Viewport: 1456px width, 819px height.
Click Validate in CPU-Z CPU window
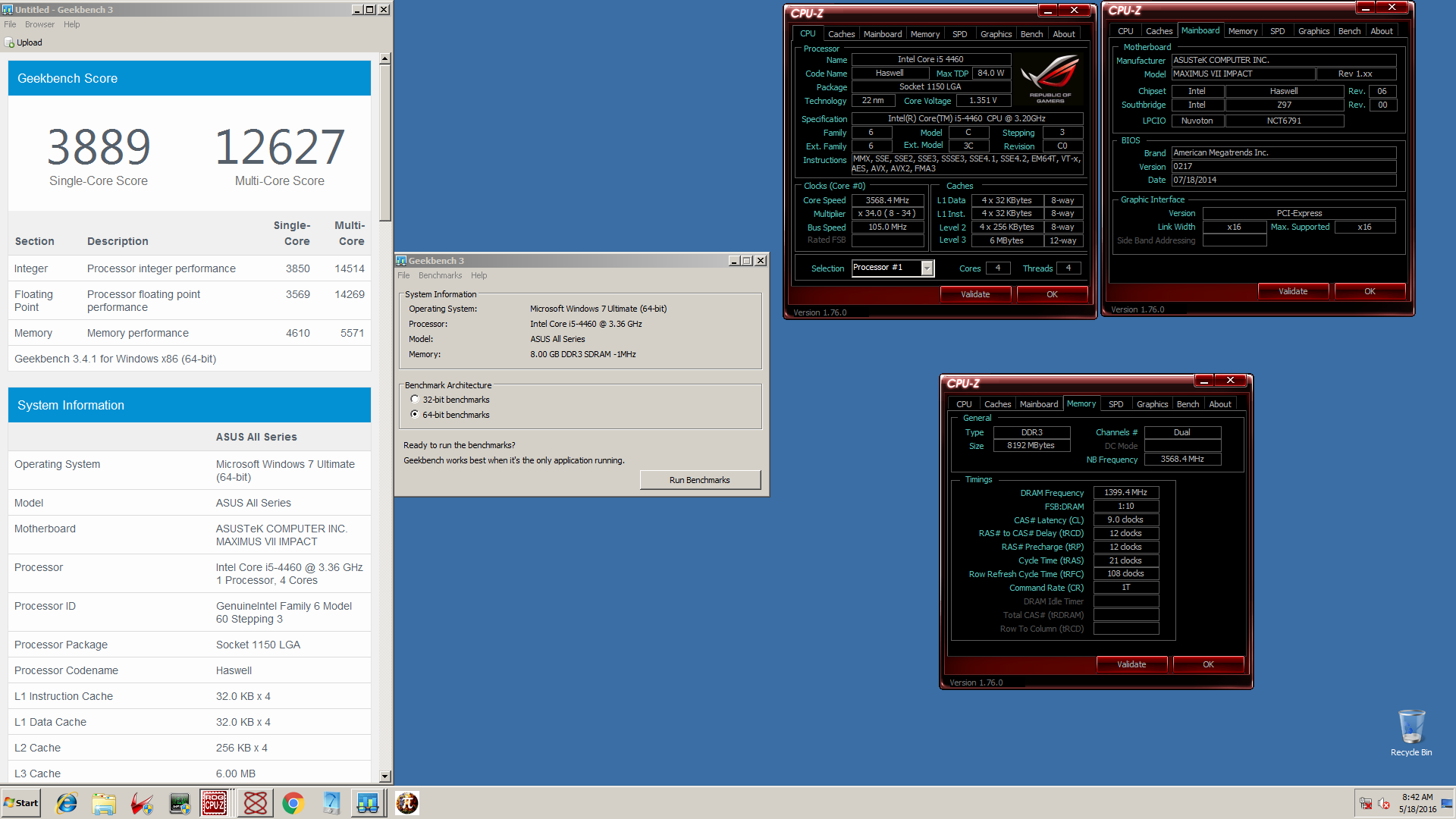(x=975, y=294)
